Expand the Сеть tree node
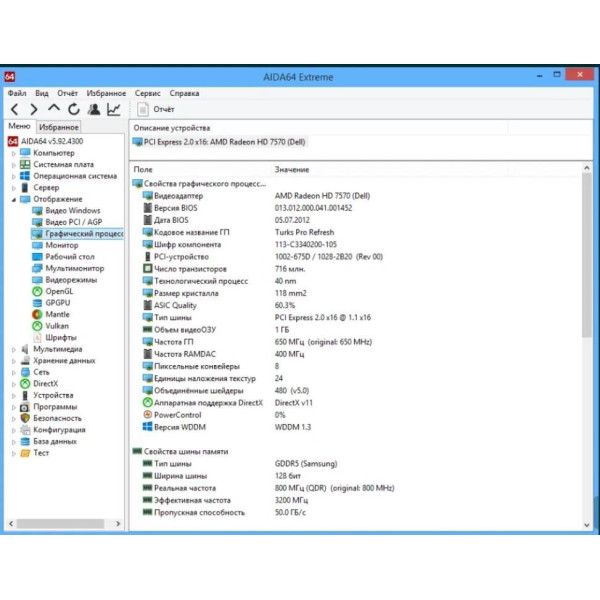This screenshot has width=600, height=600. point(14,372)
